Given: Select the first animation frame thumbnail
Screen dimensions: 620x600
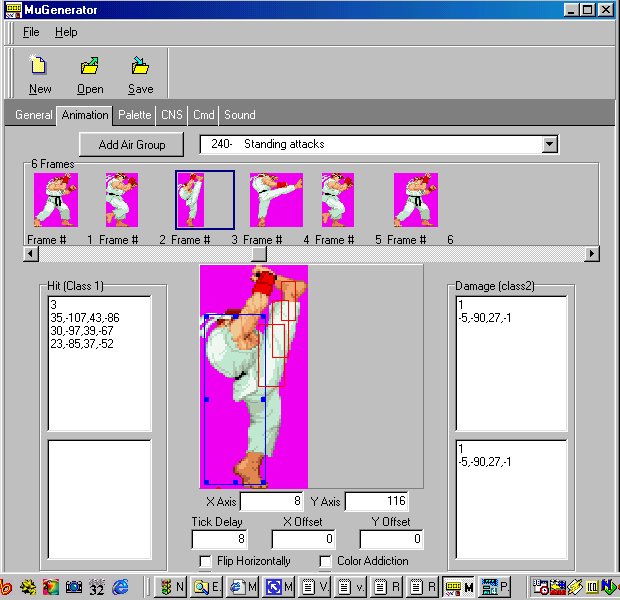Looking at the screenshot, I should [x=55, y=199].
